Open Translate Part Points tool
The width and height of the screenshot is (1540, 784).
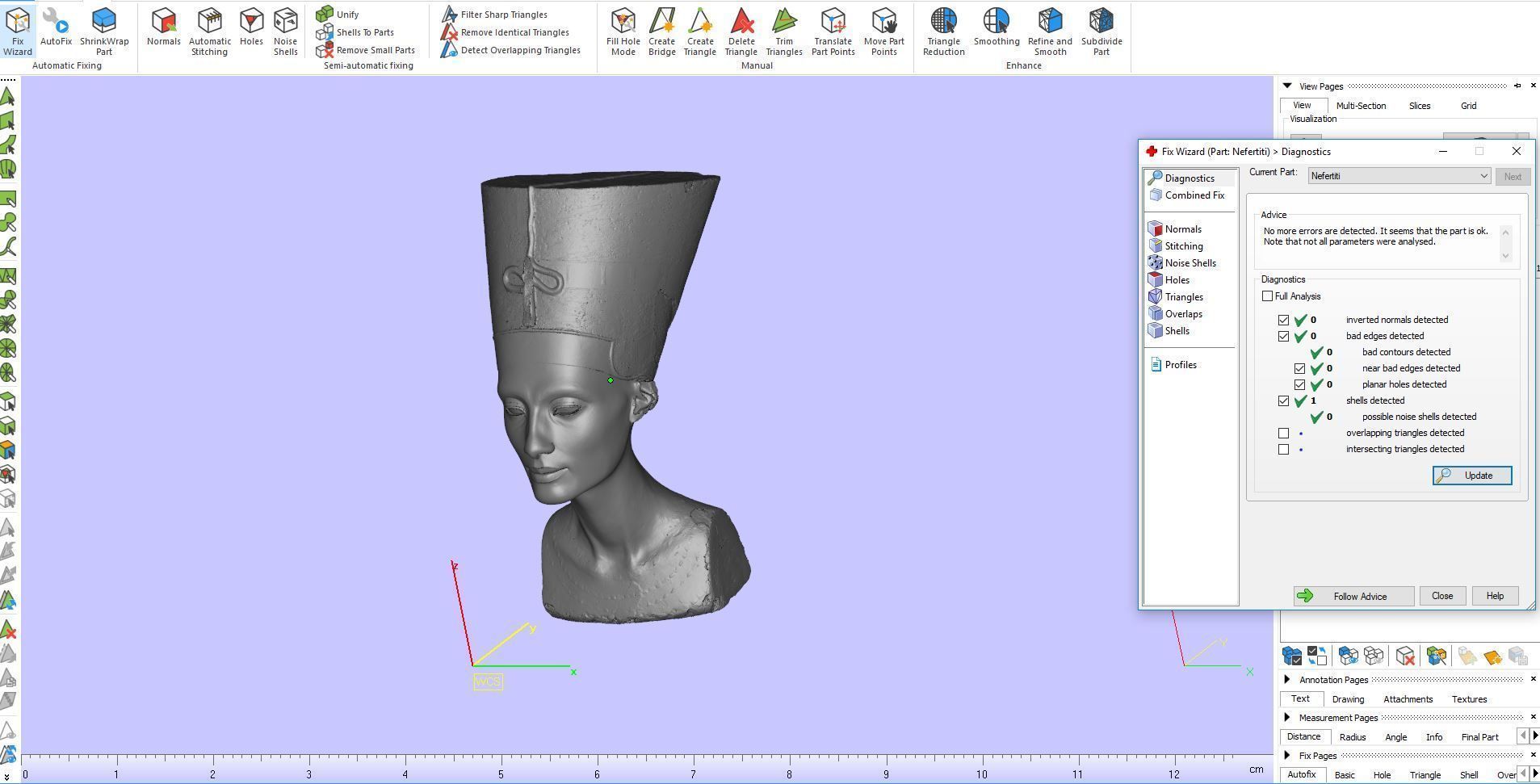pos(833,31)
